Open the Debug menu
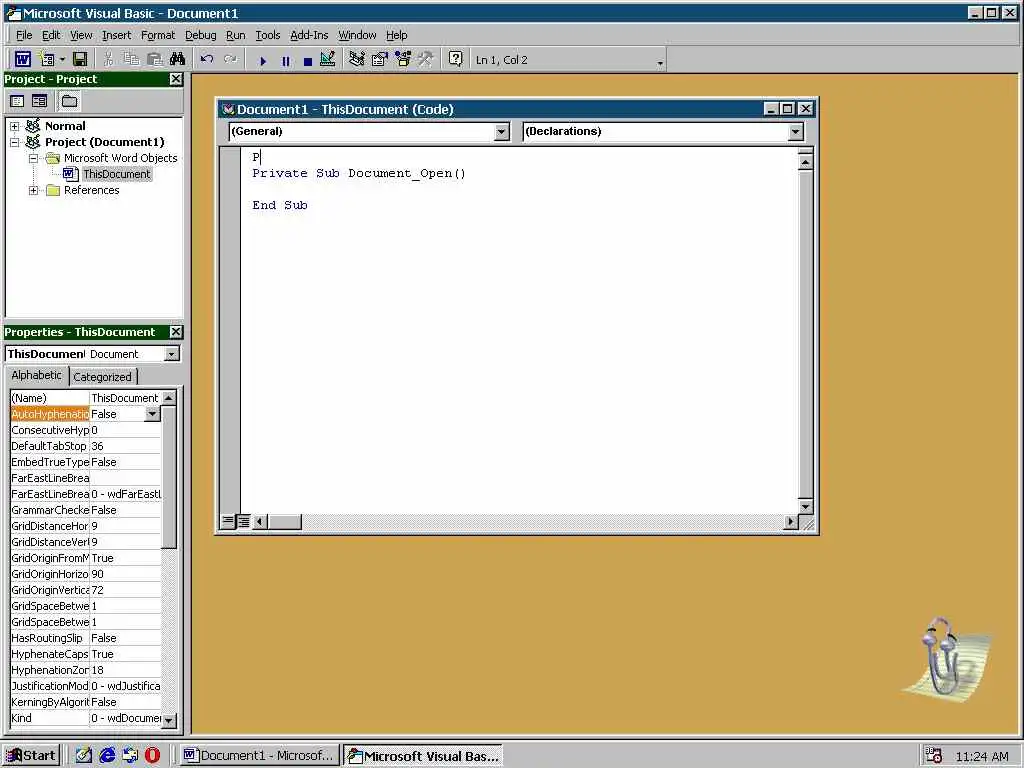1024x768 pixels. pos(200,35)
